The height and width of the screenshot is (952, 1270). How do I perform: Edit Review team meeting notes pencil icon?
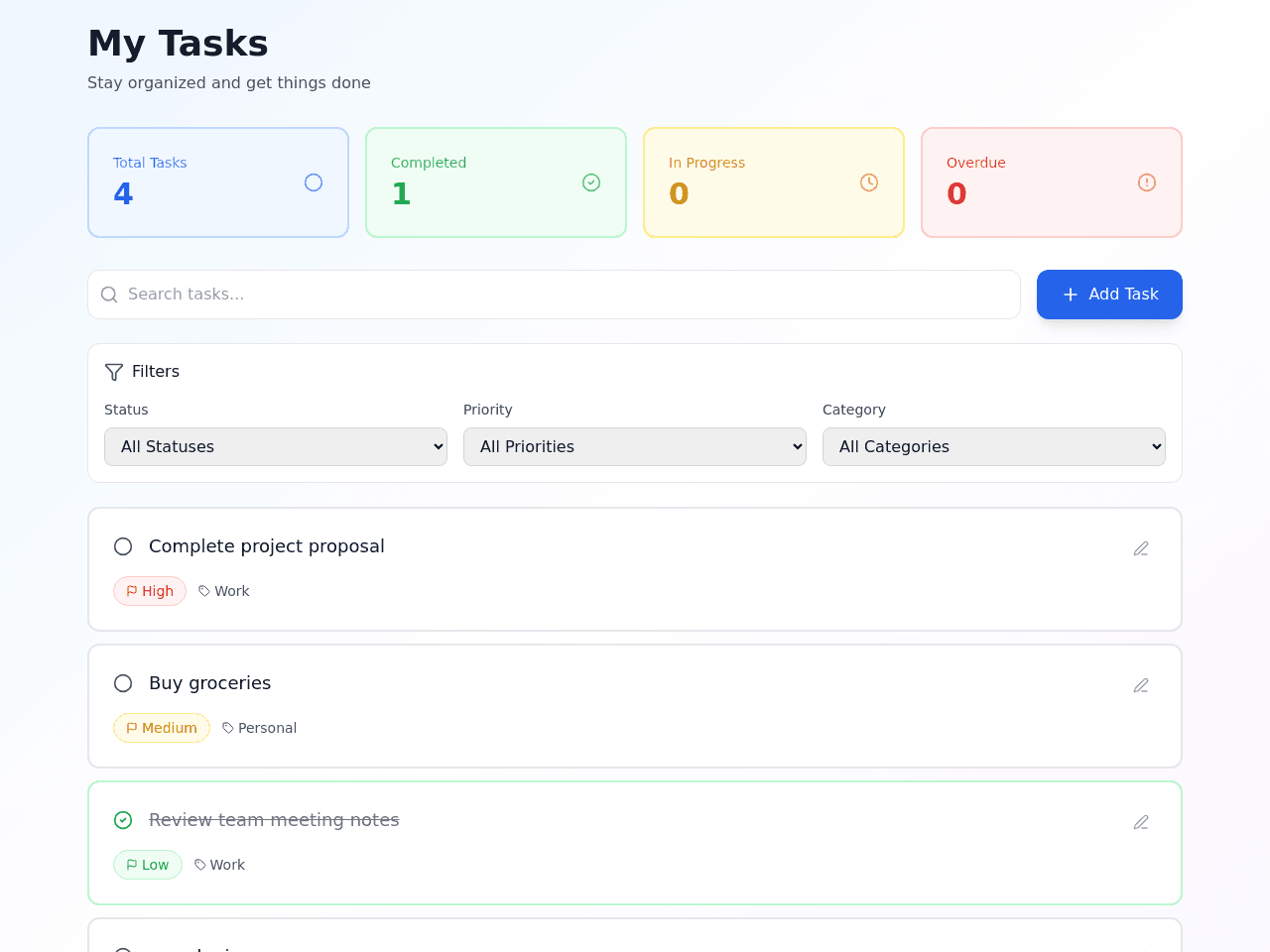point(1141,822)
